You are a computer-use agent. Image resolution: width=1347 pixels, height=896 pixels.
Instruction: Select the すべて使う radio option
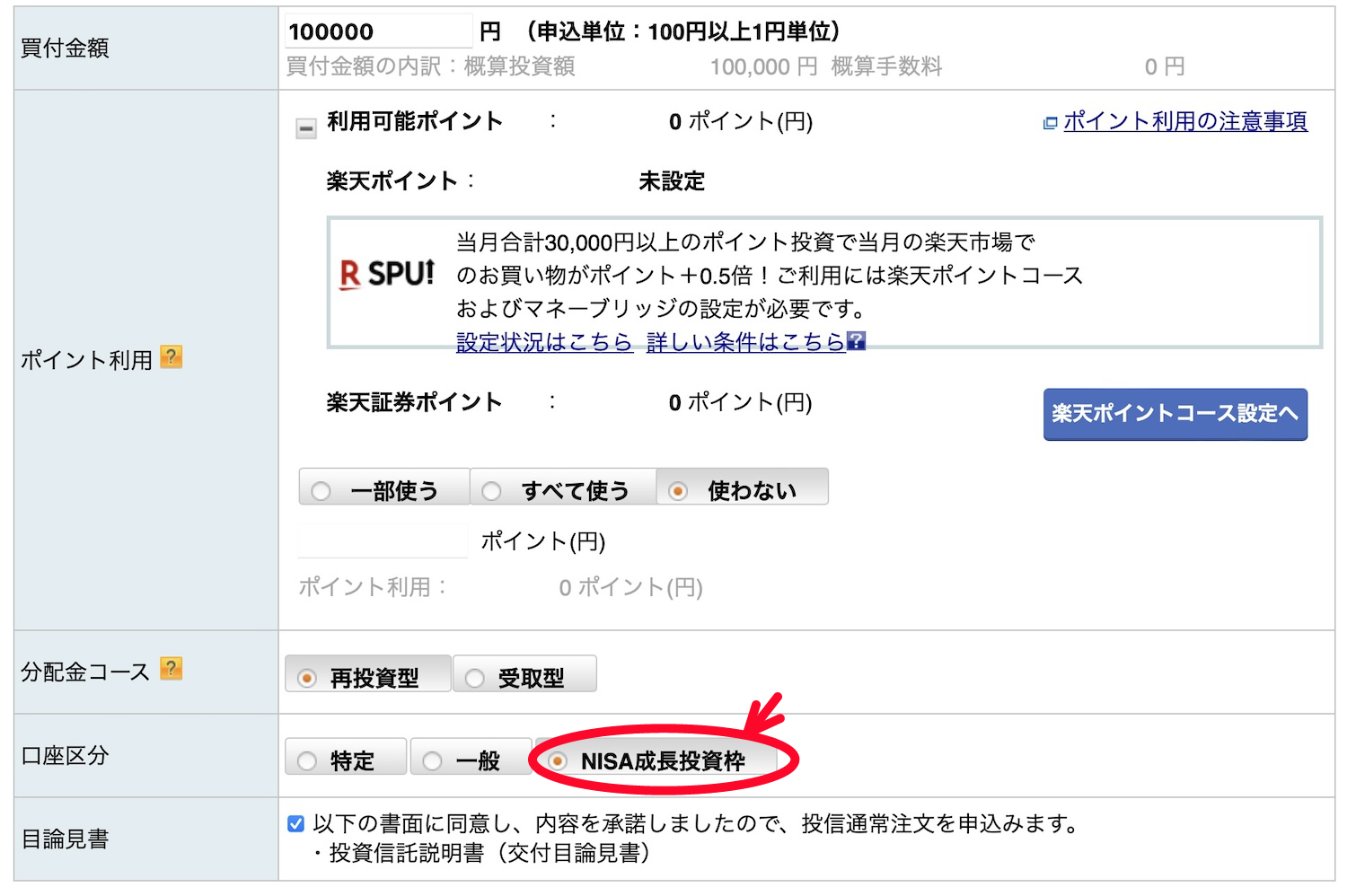click(563, 488)
